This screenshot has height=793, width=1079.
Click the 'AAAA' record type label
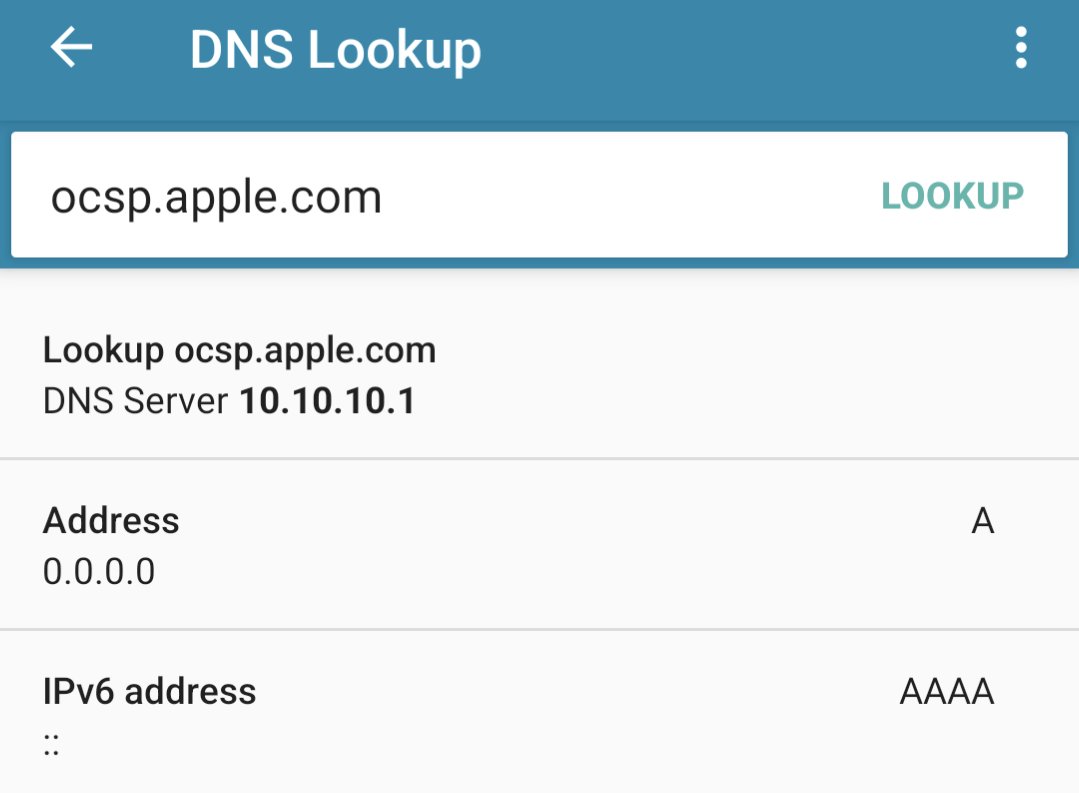(x=946, y=691)
